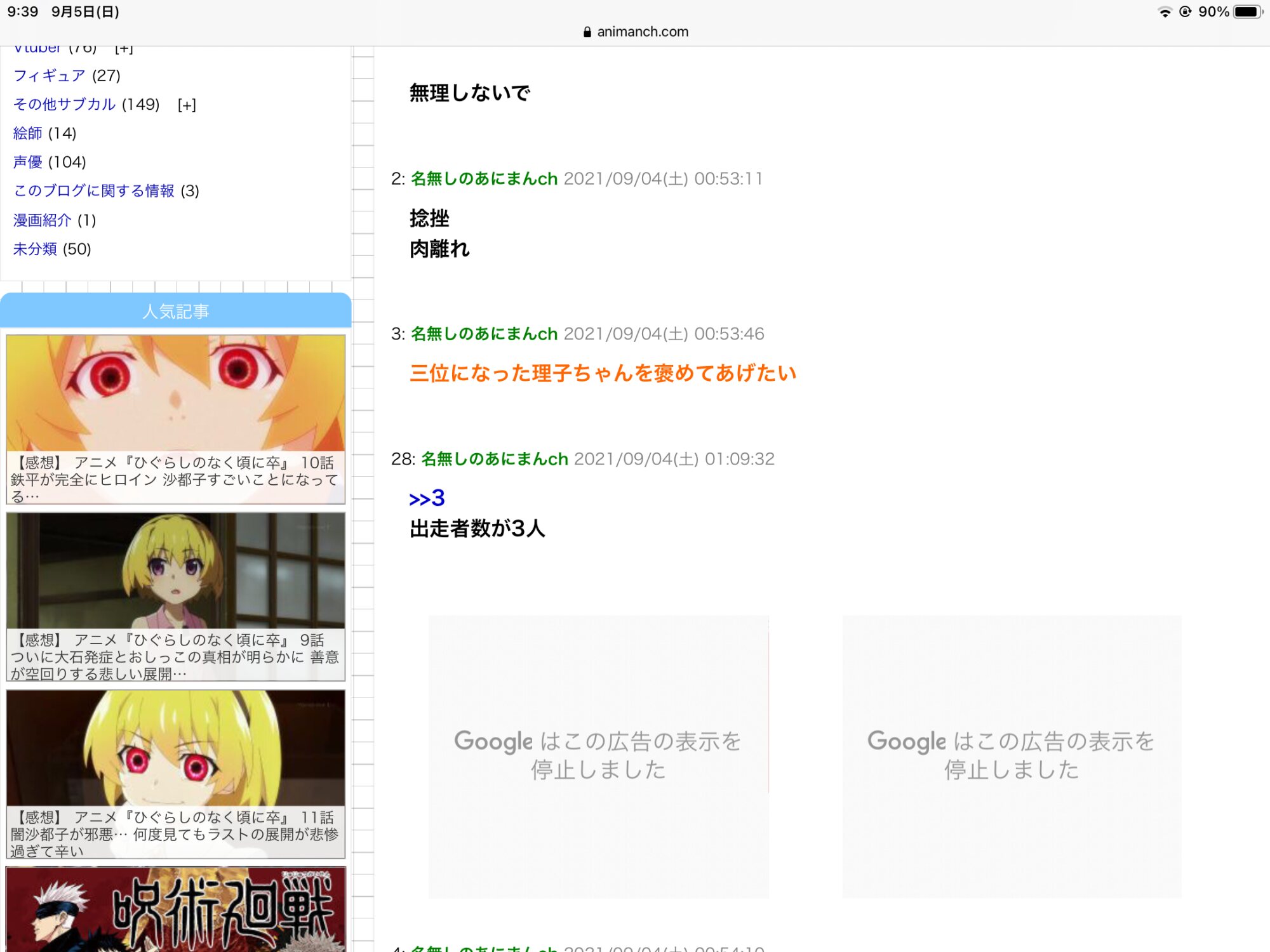
Task: Open このブログに関する情報 category
Action: click(x=94, y=191)
